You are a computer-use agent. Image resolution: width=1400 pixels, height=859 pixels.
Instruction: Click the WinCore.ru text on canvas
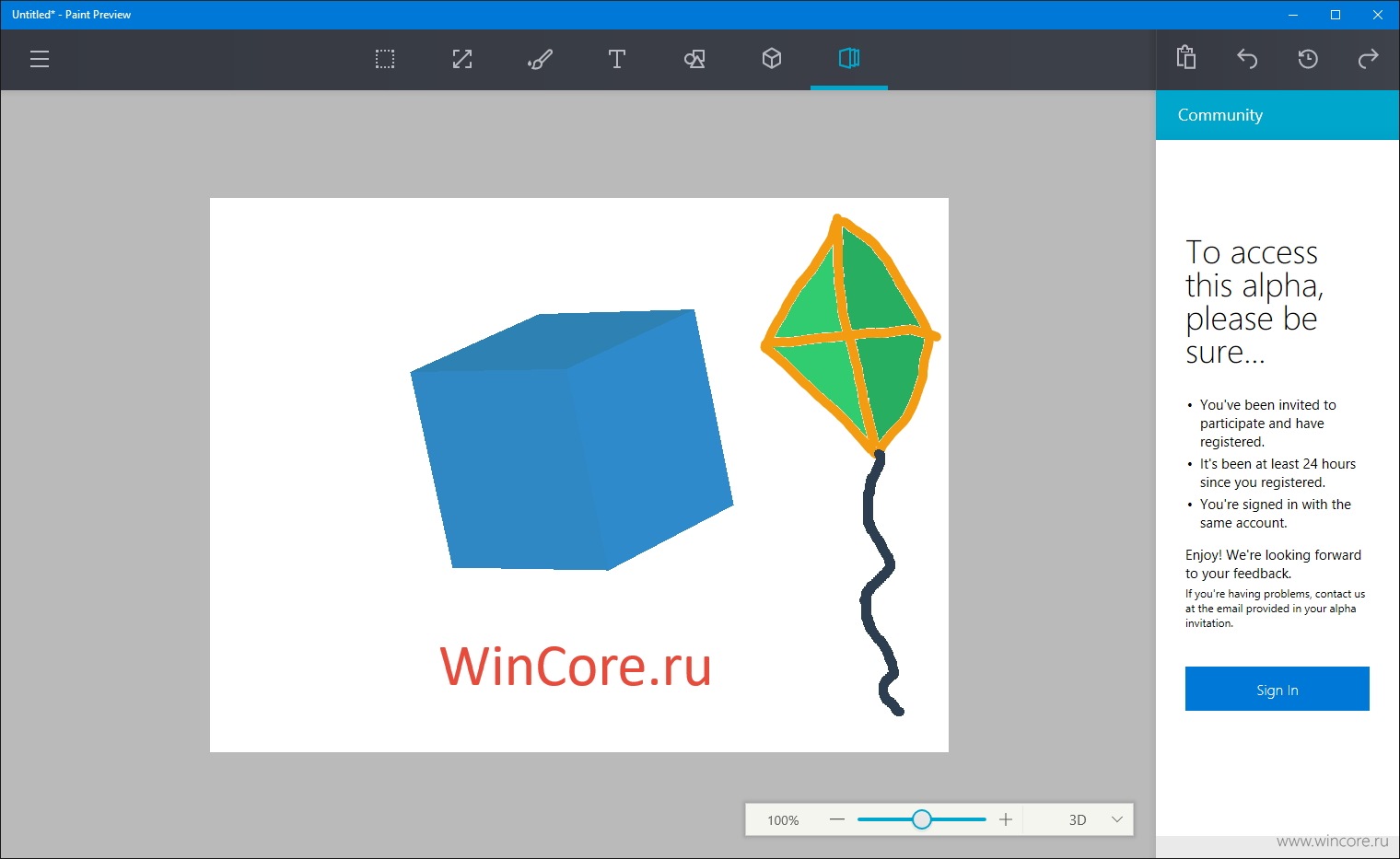coord(576,667)
